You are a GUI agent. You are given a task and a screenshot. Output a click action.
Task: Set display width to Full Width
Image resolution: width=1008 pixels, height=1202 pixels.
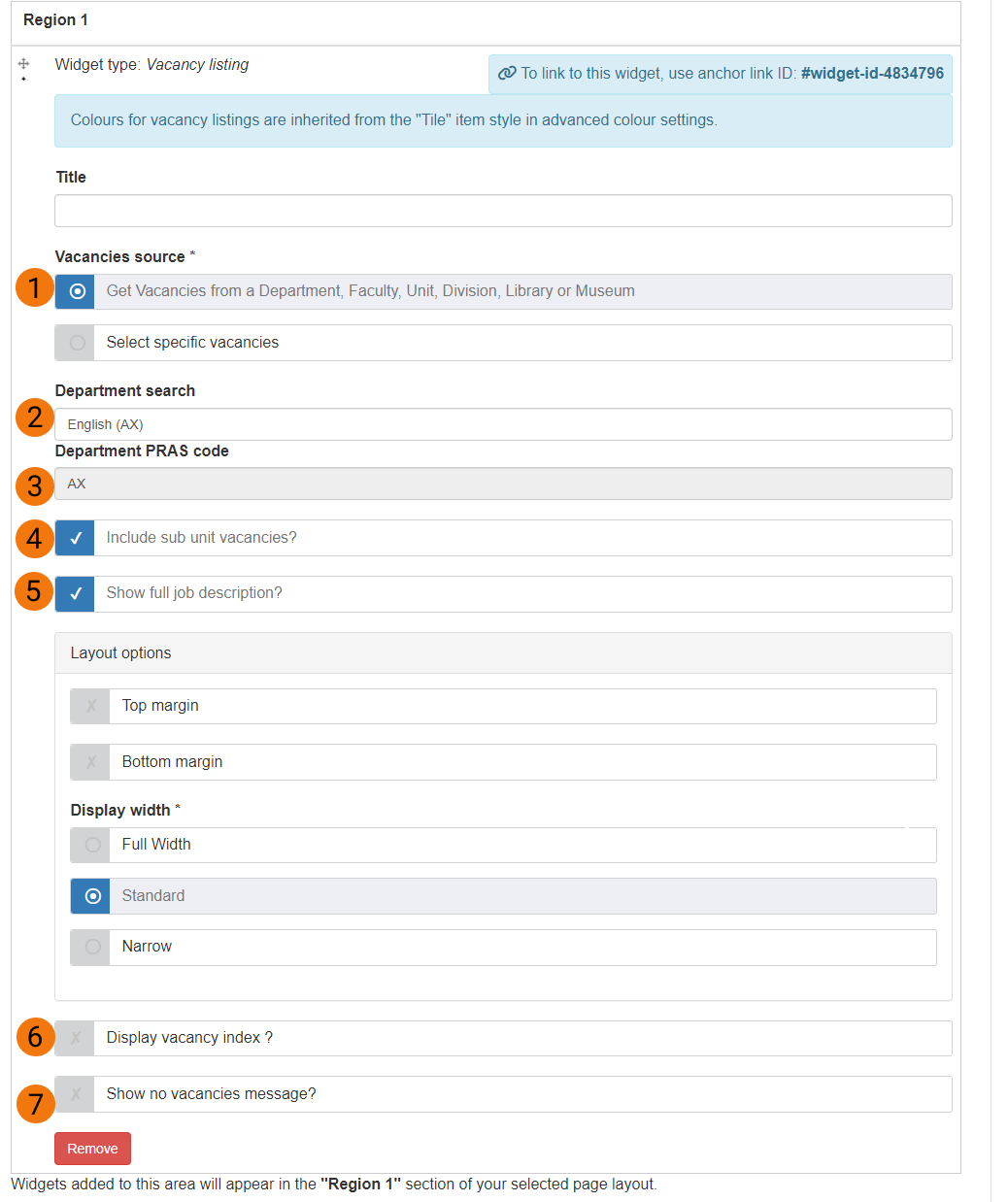[91, 845]
